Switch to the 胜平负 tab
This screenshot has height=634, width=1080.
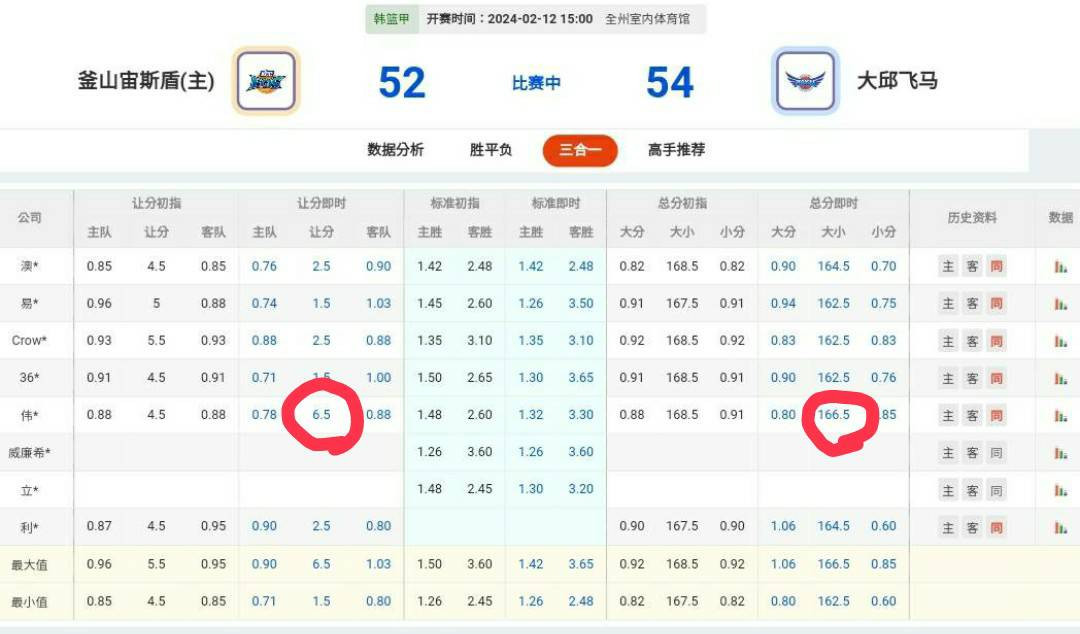490,150
